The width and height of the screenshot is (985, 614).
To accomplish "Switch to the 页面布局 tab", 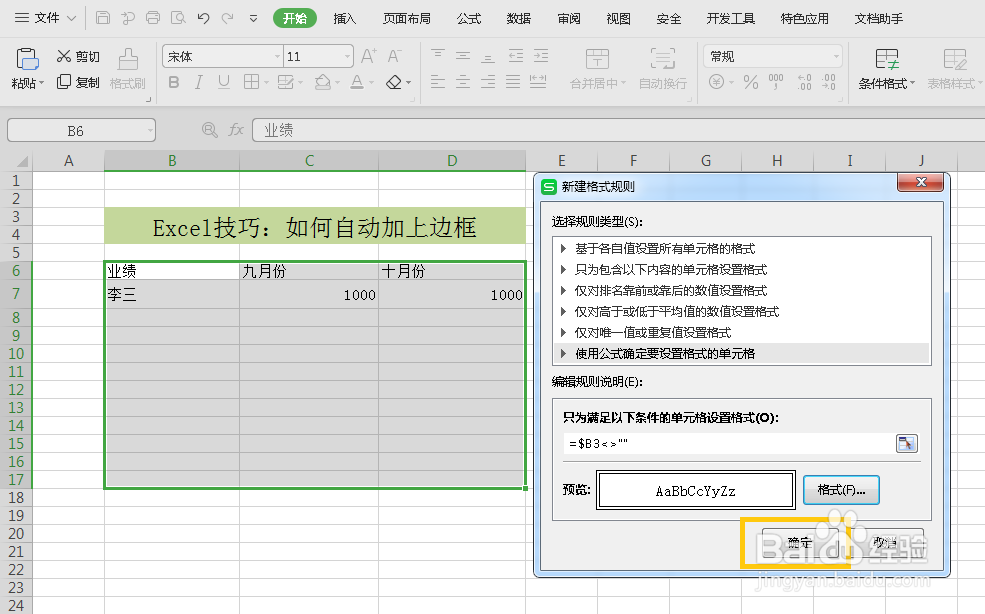I will [x=406, y=18].
